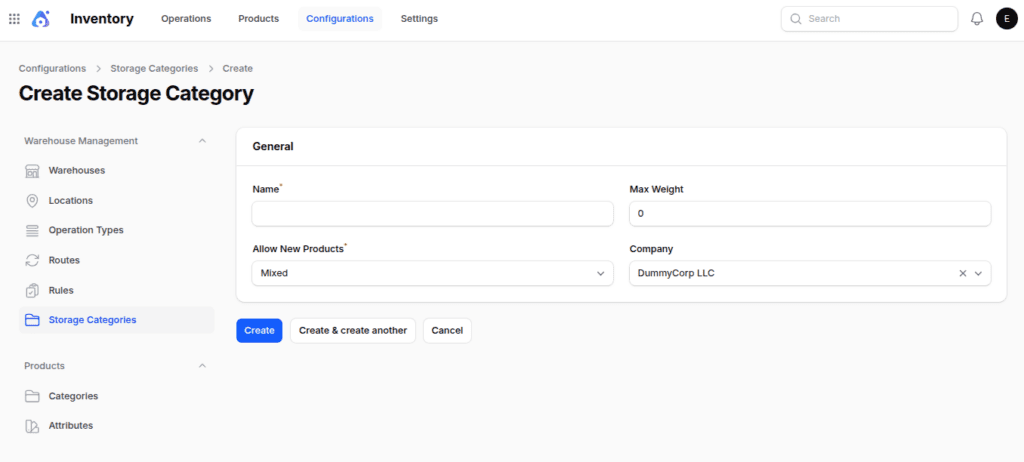Click the blue Create button
The height and width of the screenshot is (462, 1024).
(x=259, y=331)
